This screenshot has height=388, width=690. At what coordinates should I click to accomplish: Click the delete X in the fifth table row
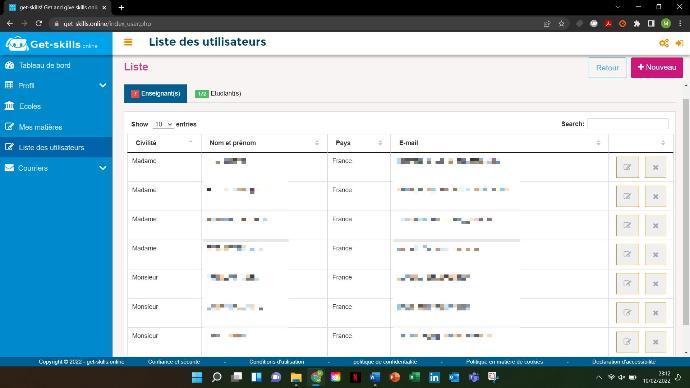[655, 284]
